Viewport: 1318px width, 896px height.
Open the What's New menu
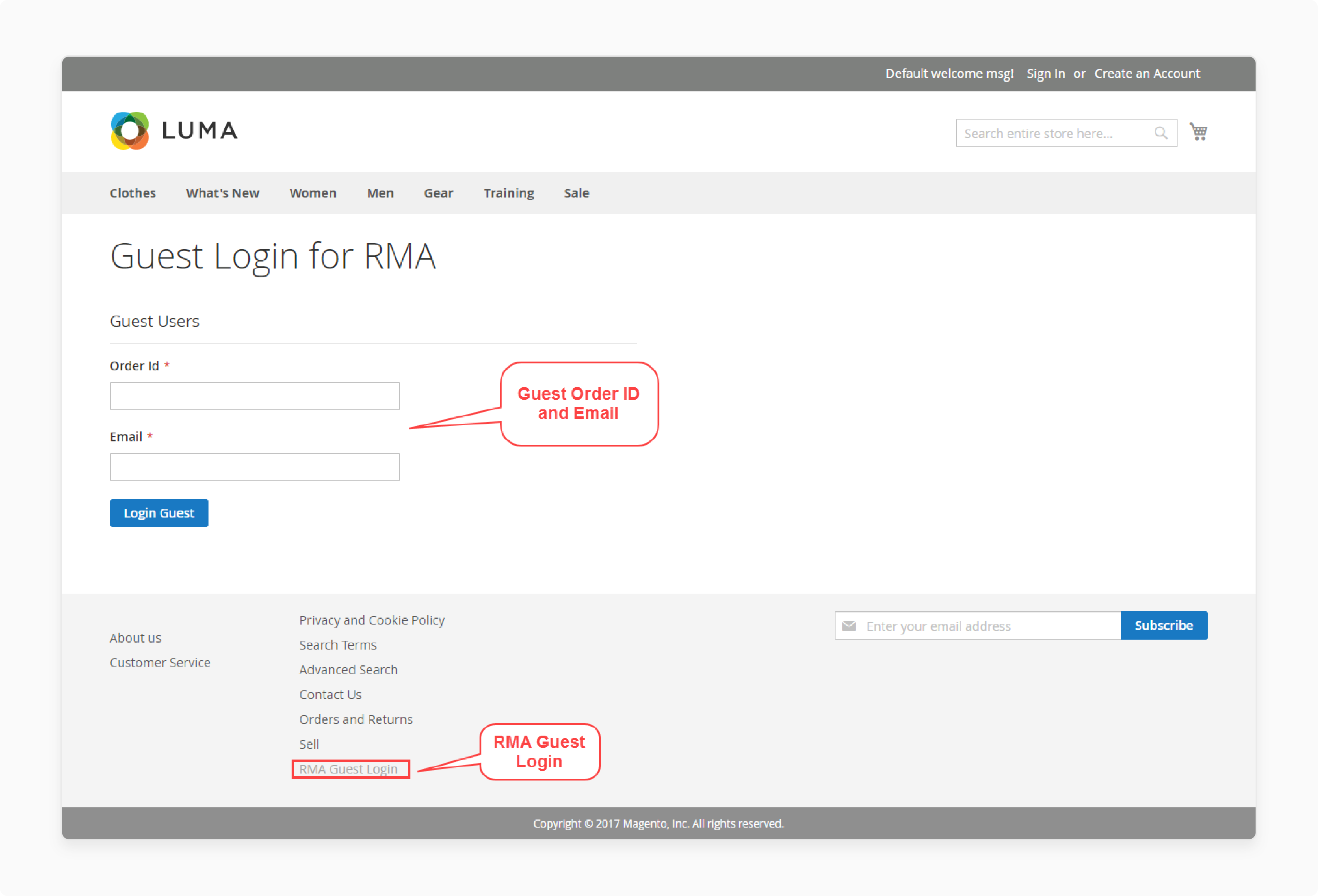[x=222, y=193]
